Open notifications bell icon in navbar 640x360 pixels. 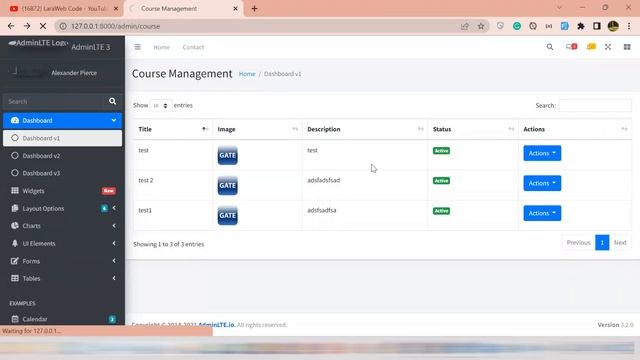coord(591,47)
